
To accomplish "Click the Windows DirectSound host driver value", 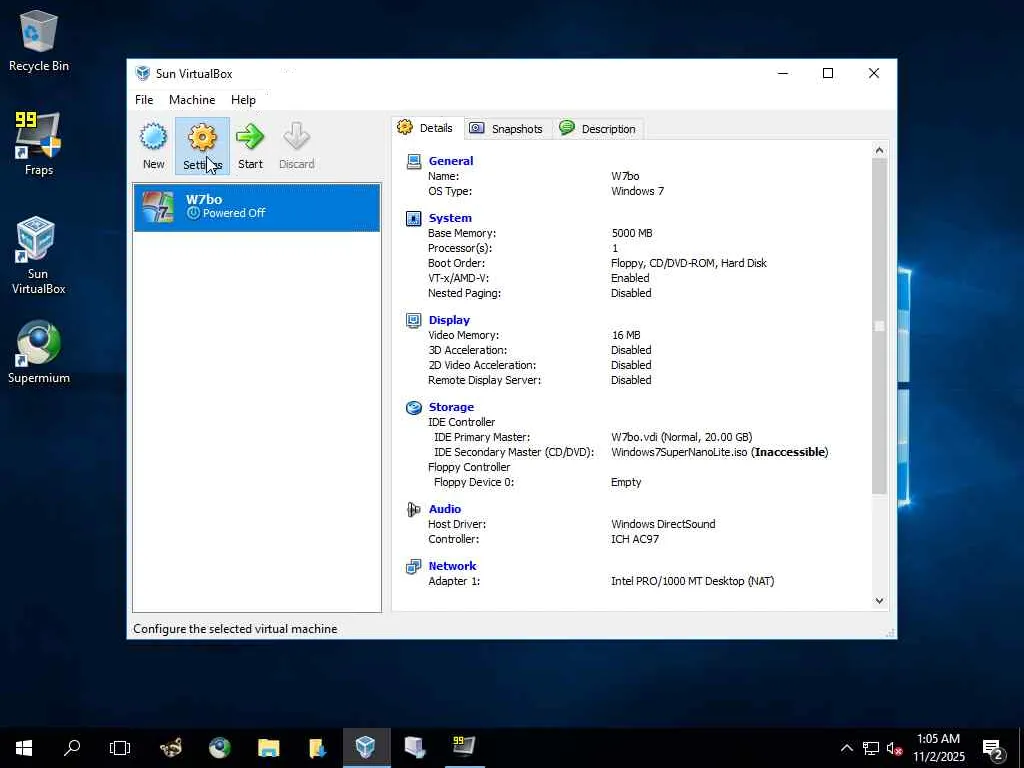I will (664, 524).
